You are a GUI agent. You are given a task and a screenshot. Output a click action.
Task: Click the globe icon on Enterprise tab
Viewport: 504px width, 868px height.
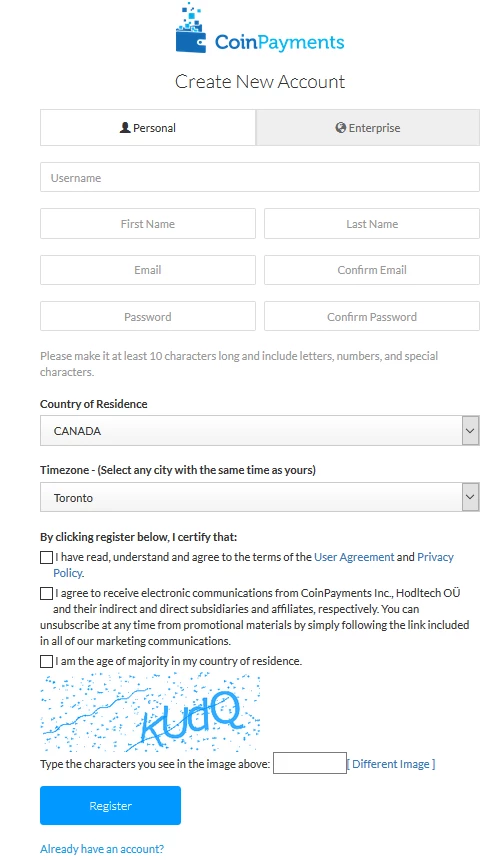pyautogui.click(x=341, y=127)
